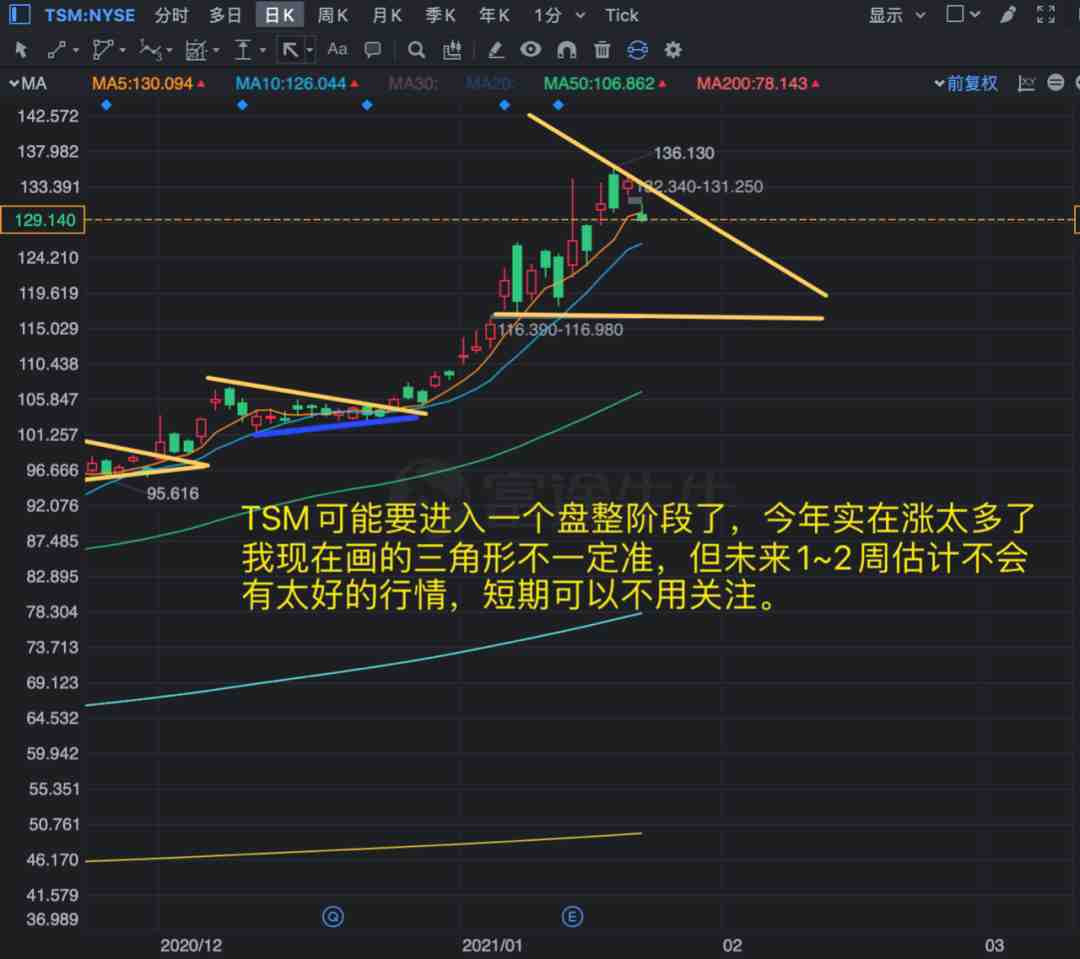Click the 142.572 price axis label
The width and height of the screenshot is (1080, 959).
(48, 116)
